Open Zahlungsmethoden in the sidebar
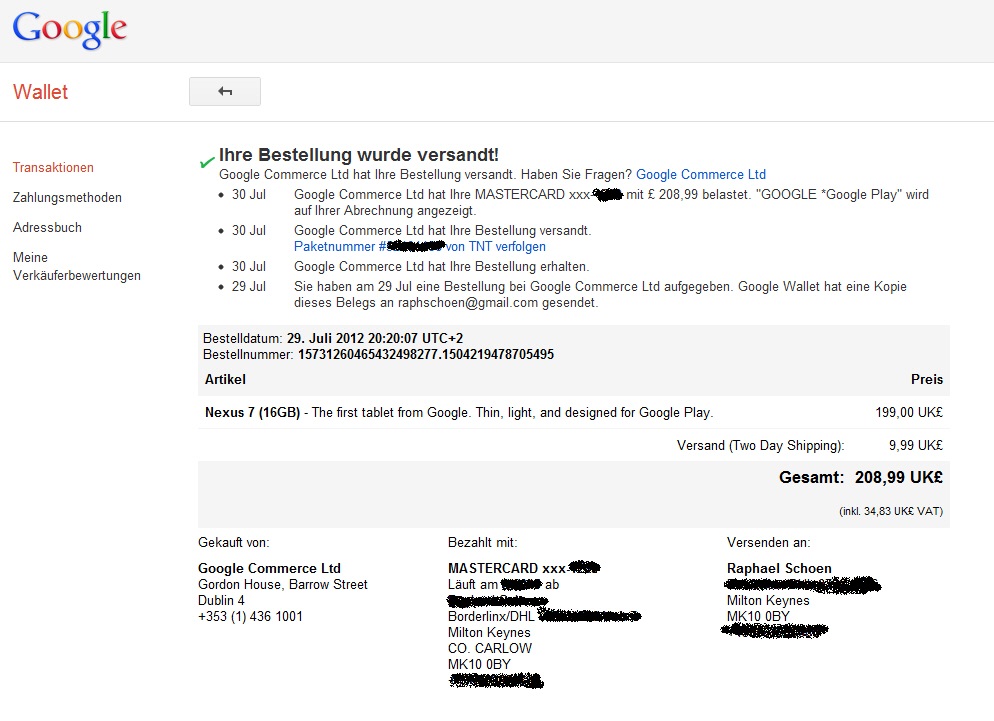The image size is (994, 721). [x=67, y=197]
